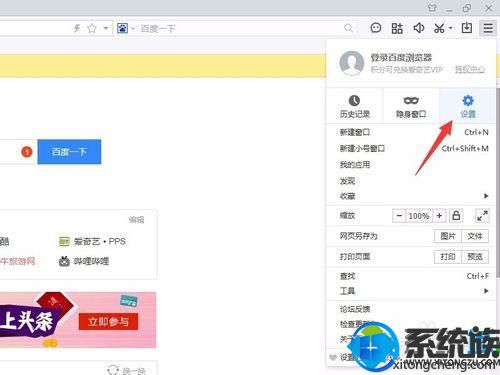This screenshot has height=375, width=500.
Task: Click the lightning speed mode icon
Action: [x=77, y=28]
